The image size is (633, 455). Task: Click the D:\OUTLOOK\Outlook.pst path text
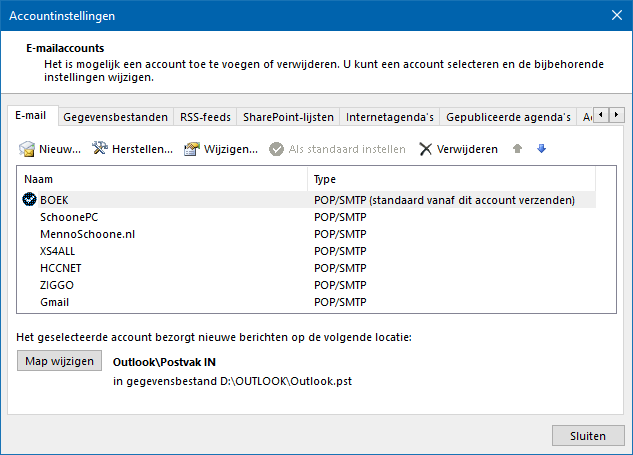286,381
